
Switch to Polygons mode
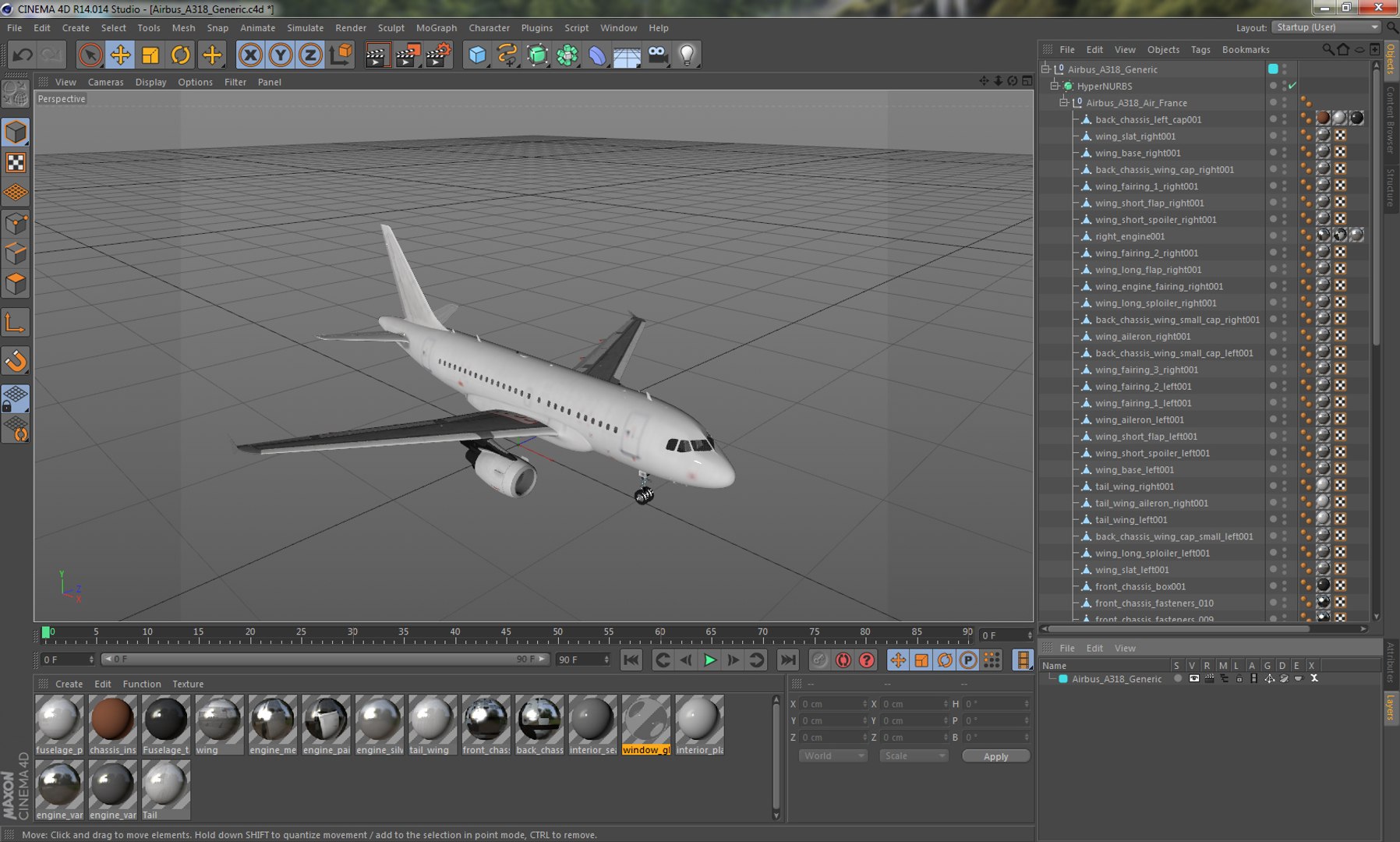pos(16,284)
